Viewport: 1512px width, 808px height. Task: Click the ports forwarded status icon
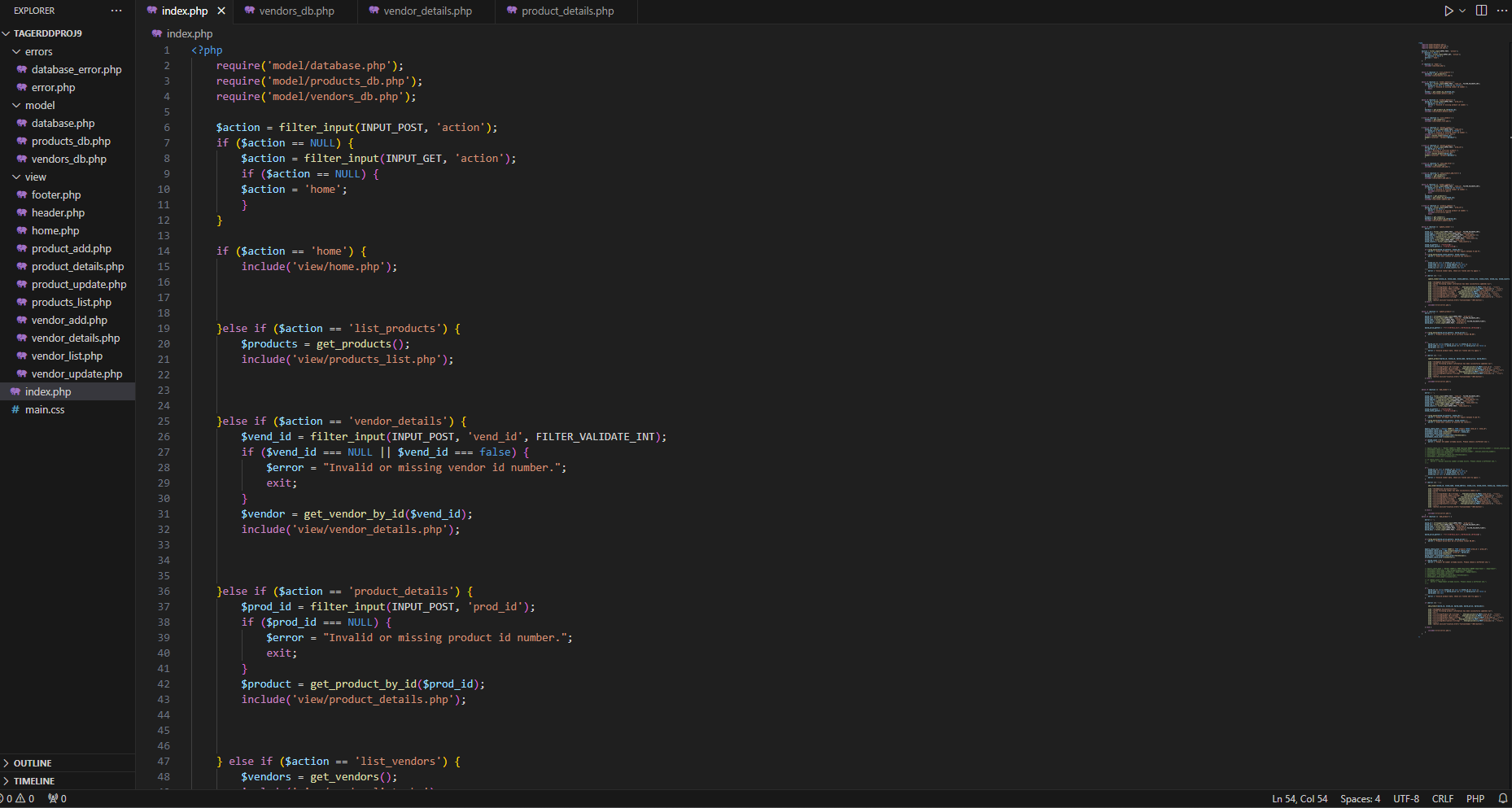pos(57,798)
